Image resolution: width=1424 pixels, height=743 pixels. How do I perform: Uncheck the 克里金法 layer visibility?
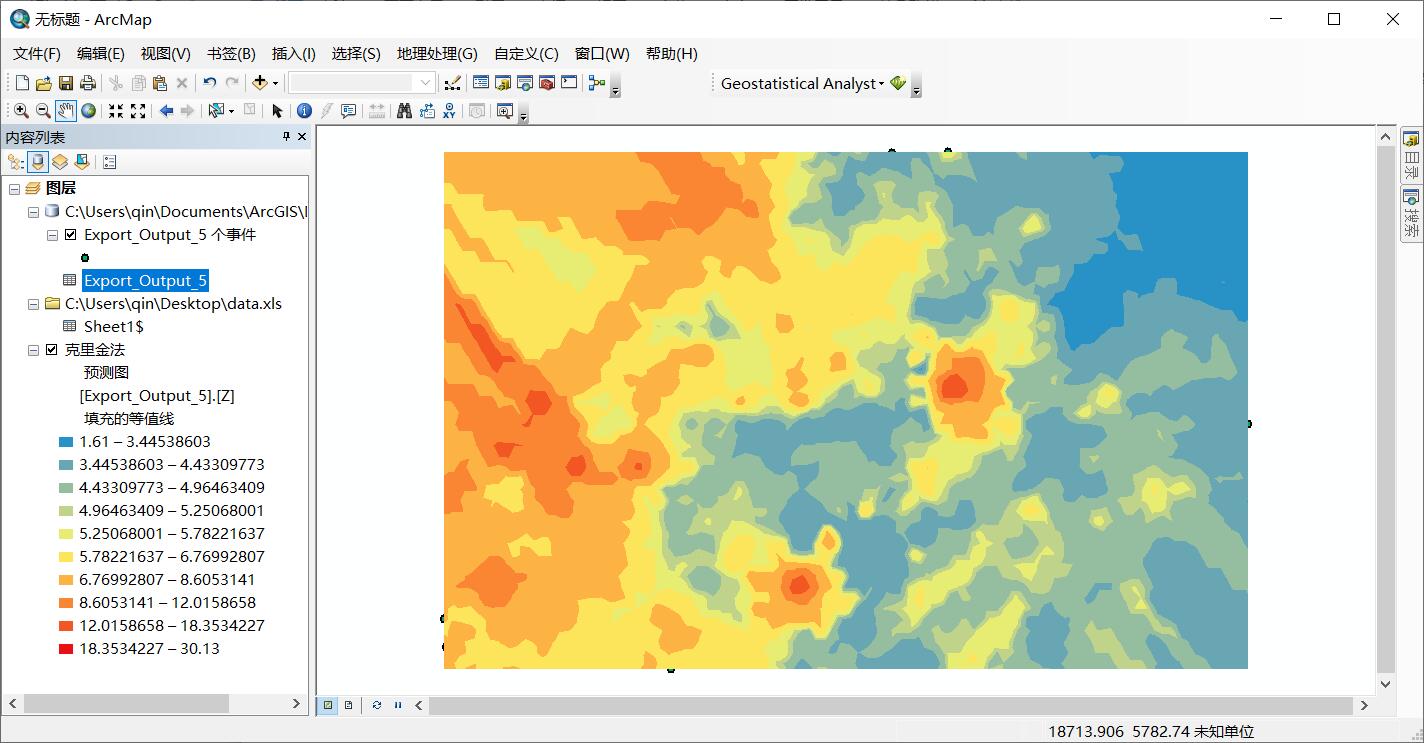[50, 350]
